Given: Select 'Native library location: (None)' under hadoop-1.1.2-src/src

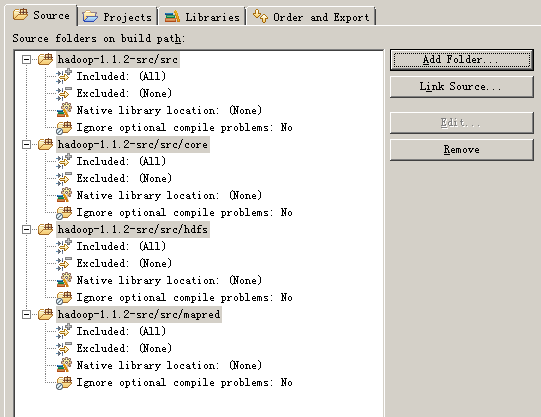Looking at the screenshot, I should tap(169, 110).
